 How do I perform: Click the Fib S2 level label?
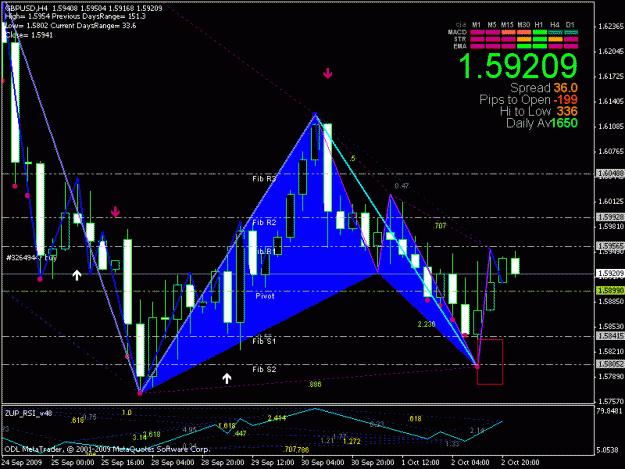coord(264,370)
